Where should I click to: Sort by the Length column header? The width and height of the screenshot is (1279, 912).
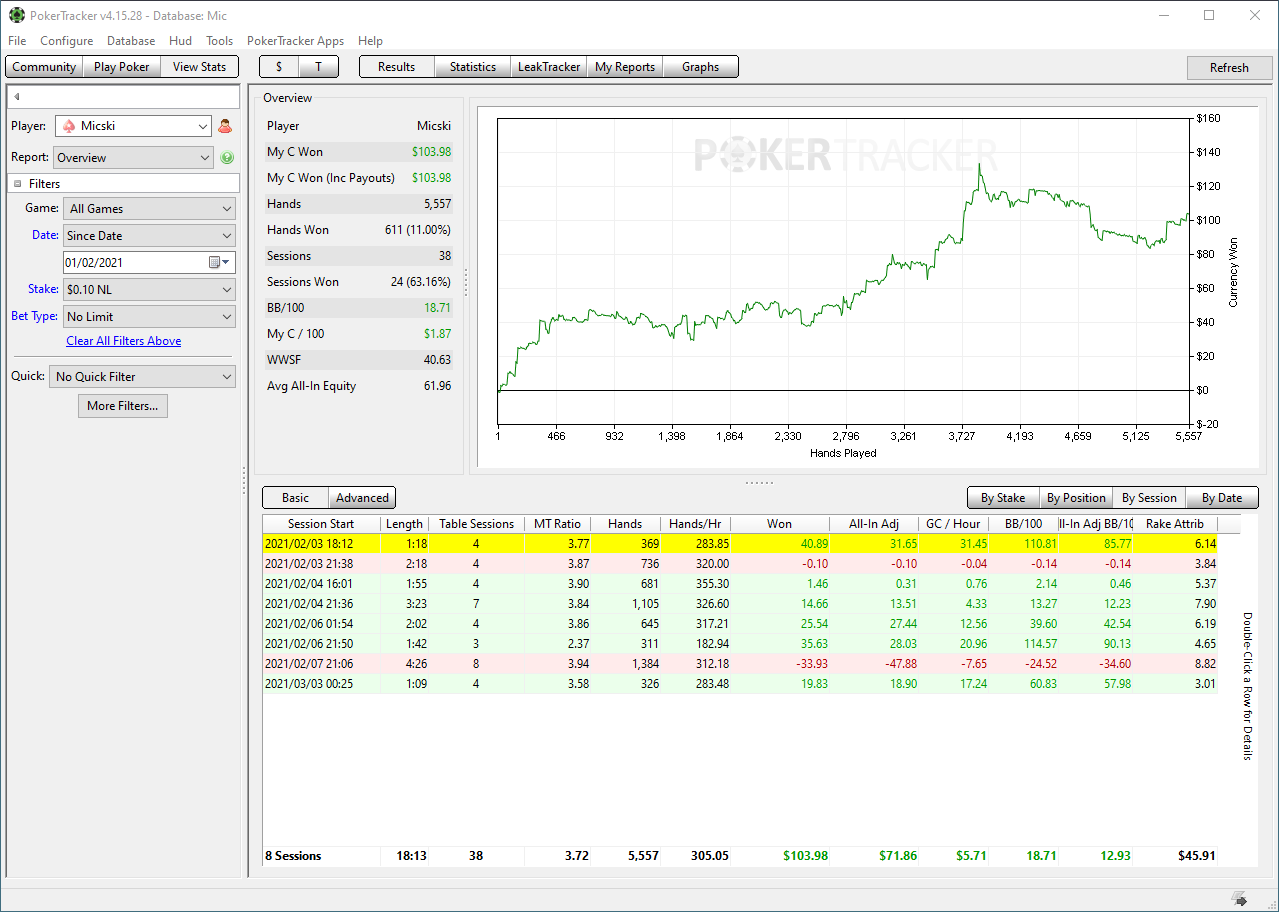(405, 524)
